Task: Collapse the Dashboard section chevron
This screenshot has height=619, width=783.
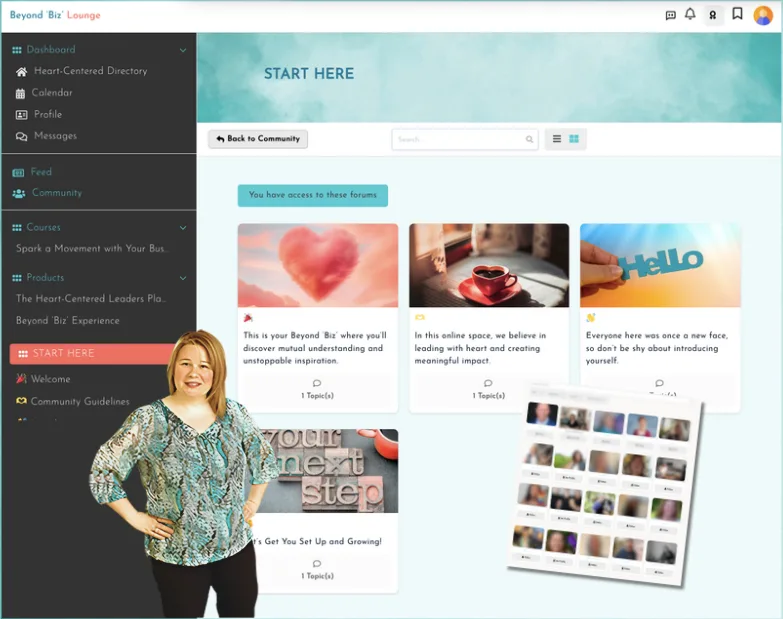Action: tap(182, 50)
